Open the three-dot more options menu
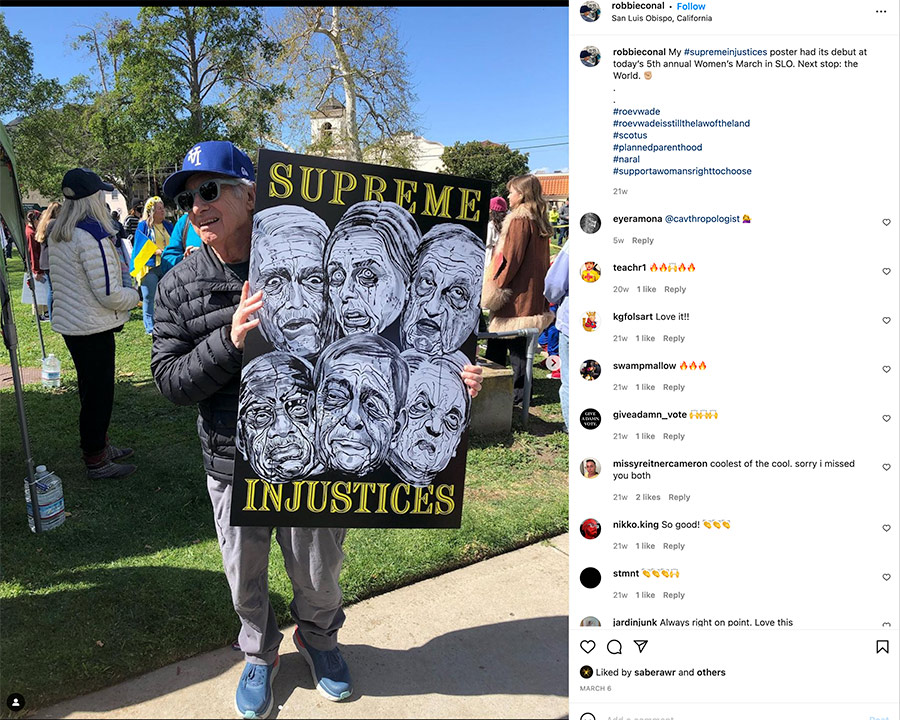Image resolution: width=900 pixels, height=720 pixels. (881, 11)
